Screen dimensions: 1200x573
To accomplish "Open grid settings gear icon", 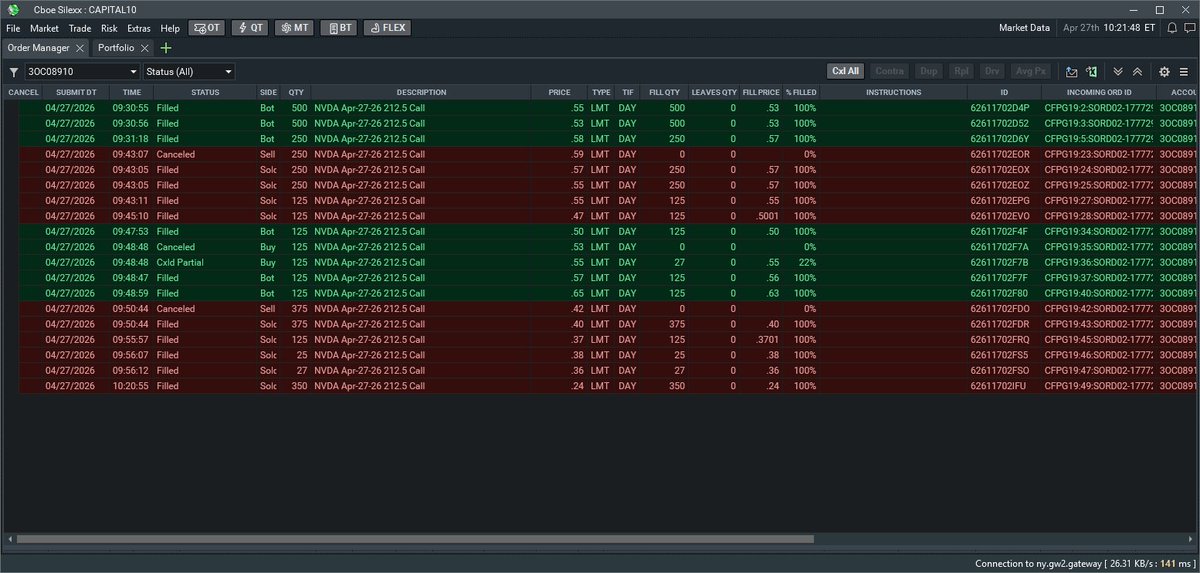I will click(x=1164, y=72).
